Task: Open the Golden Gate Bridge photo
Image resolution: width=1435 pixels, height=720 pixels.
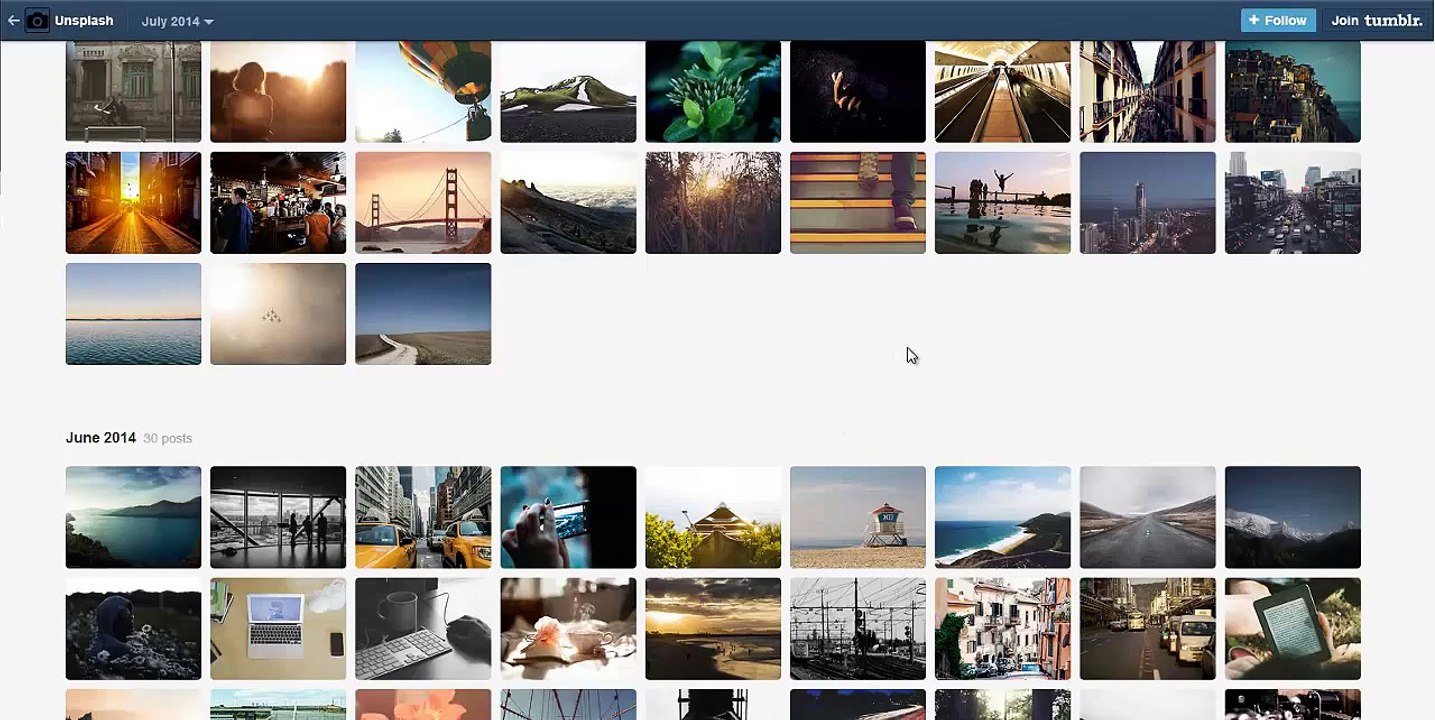Action: [x=423, y=203]
